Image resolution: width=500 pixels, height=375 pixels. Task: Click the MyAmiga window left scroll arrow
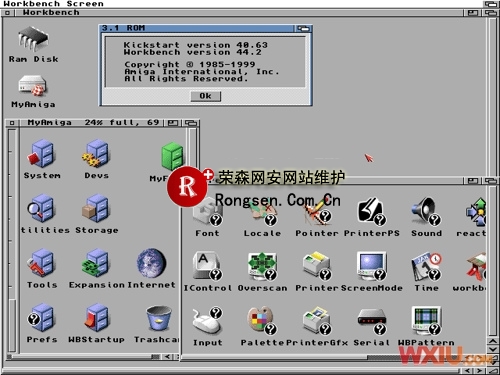(167, 357)
